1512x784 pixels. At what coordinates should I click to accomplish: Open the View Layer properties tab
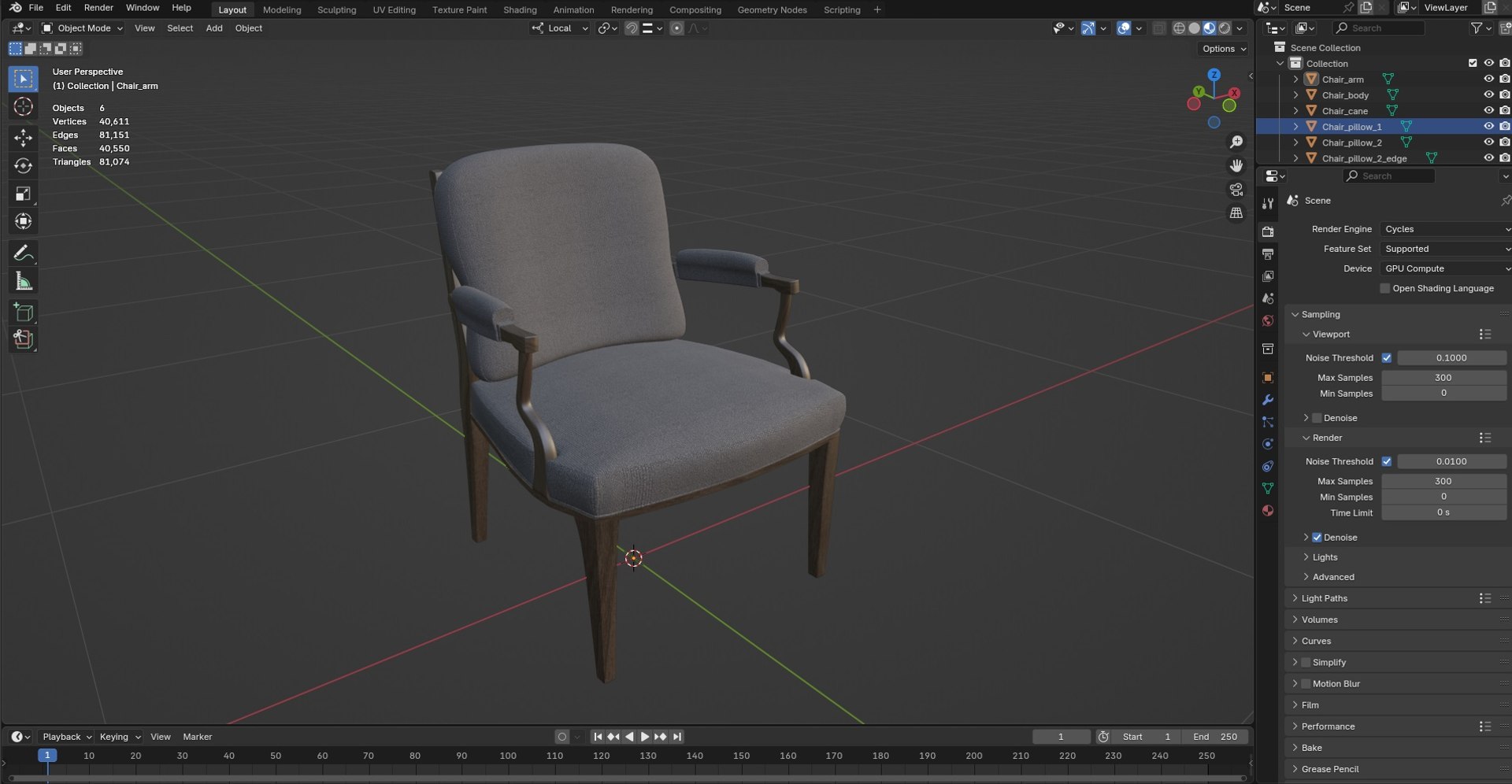[1268, 276]
